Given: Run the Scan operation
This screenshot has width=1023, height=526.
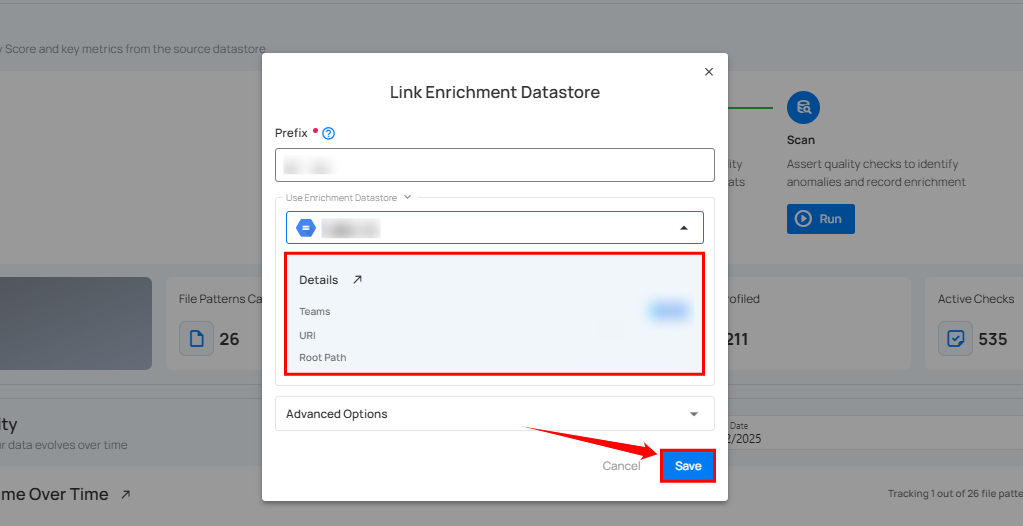Looking at the screenshot, I should (820, 219).
